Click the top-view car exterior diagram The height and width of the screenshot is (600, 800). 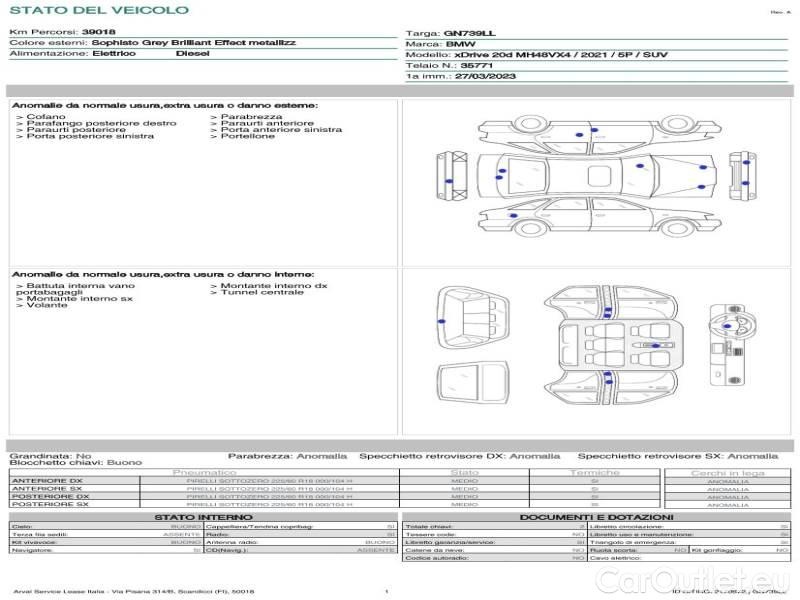[596, 176]
